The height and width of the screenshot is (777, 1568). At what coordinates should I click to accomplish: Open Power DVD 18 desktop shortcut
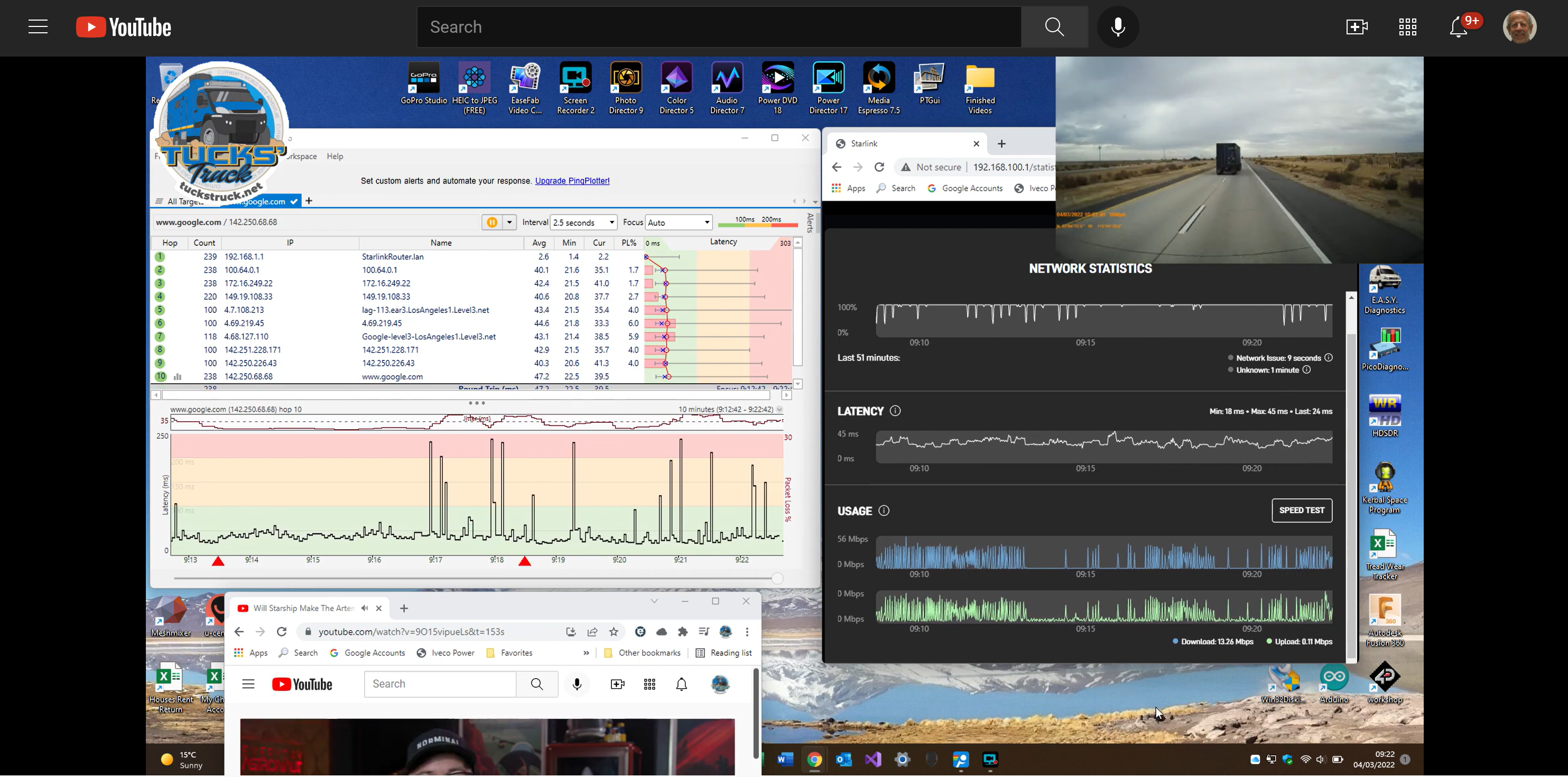(777, 88)
